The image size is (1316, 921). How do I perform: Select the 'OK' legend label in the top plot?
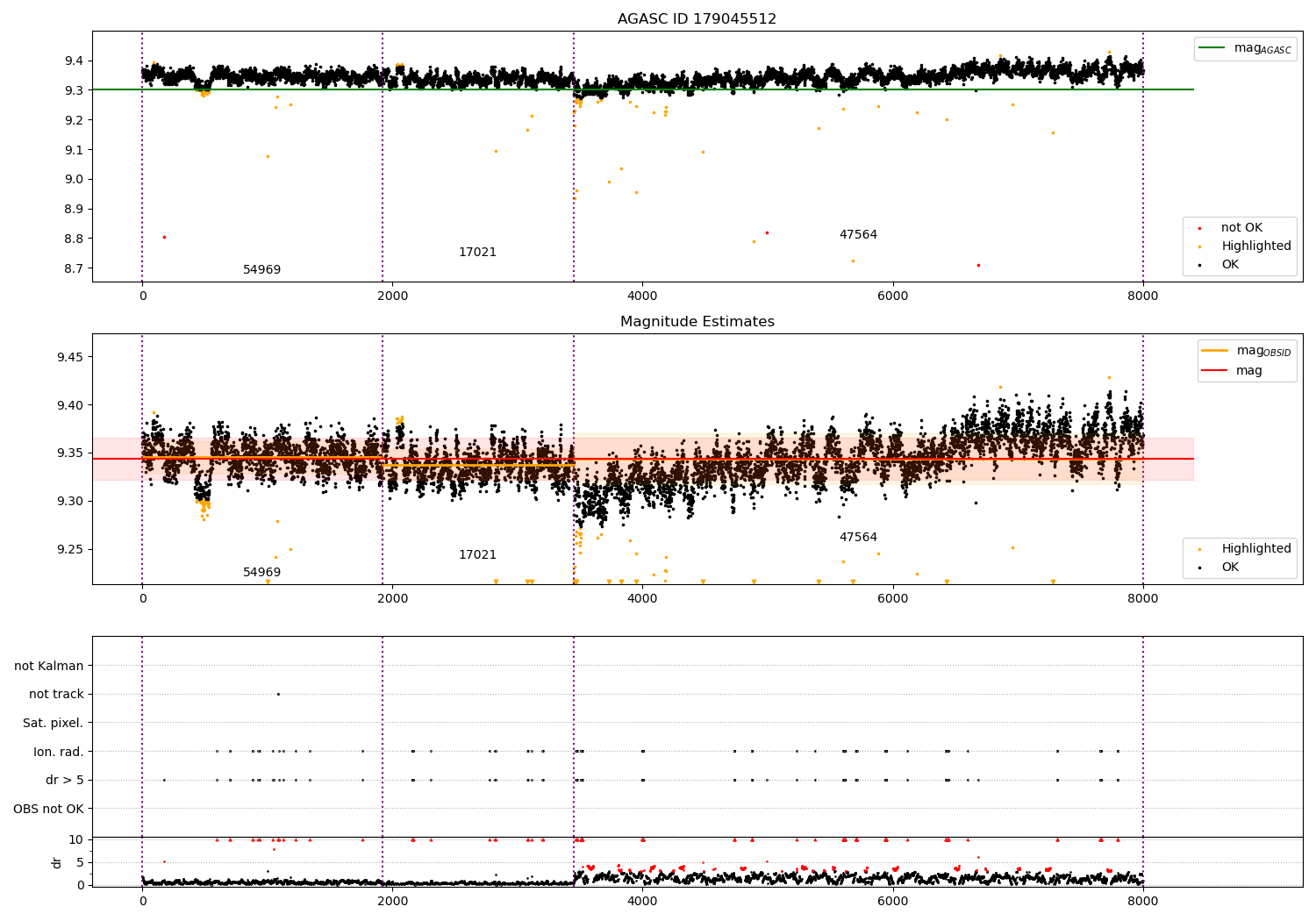point(1230,265)
